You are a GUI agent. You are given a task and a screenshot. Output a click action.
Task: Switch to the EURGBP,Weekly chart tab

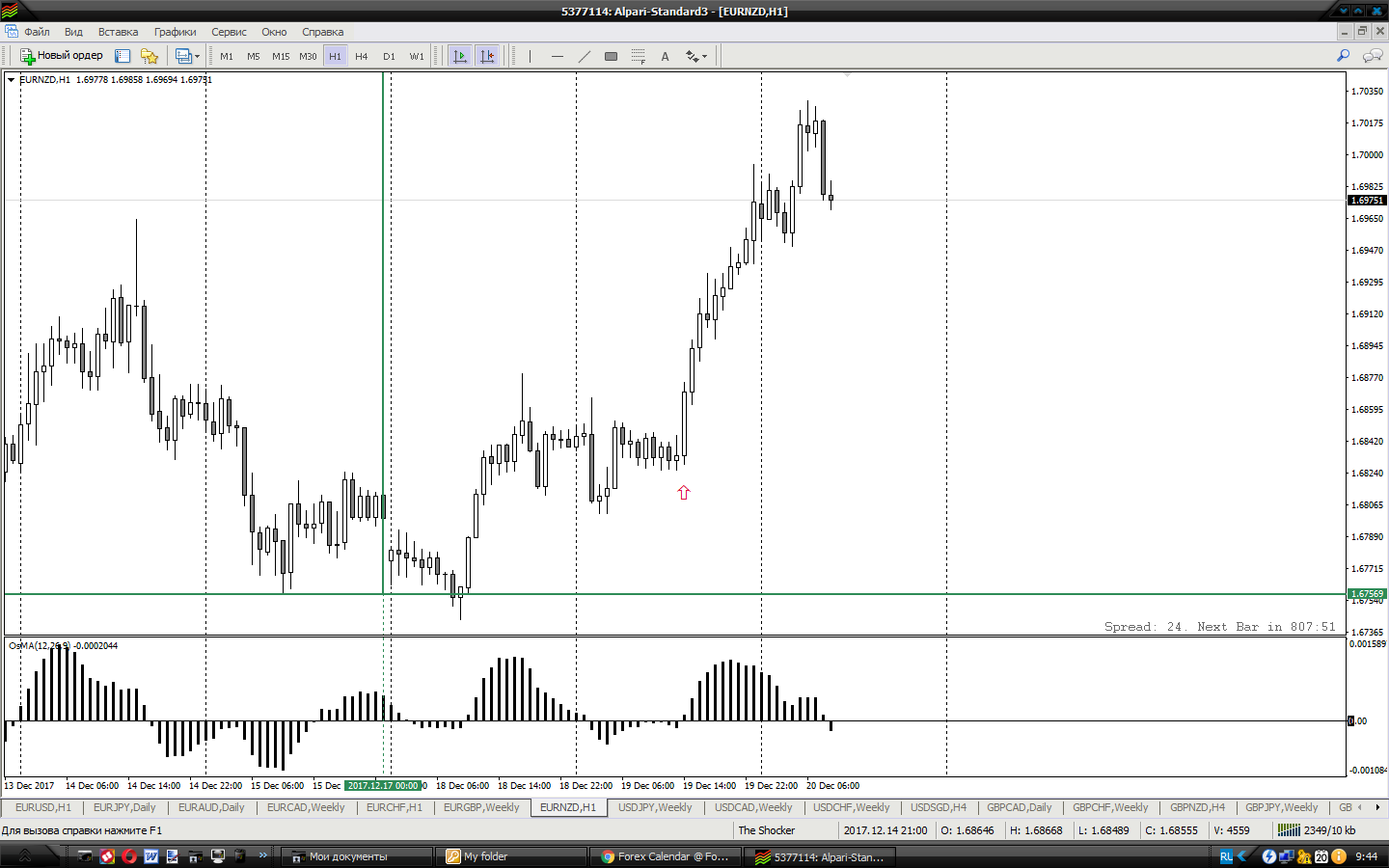[481, 807]
